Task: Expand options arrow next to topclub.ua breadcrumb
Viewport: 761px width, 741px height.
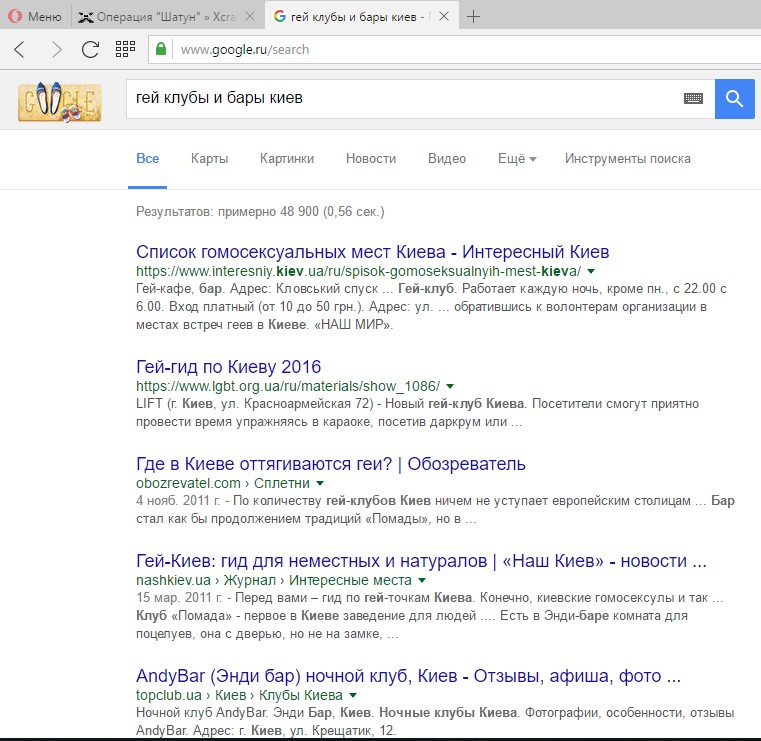Action: (353, 695)
